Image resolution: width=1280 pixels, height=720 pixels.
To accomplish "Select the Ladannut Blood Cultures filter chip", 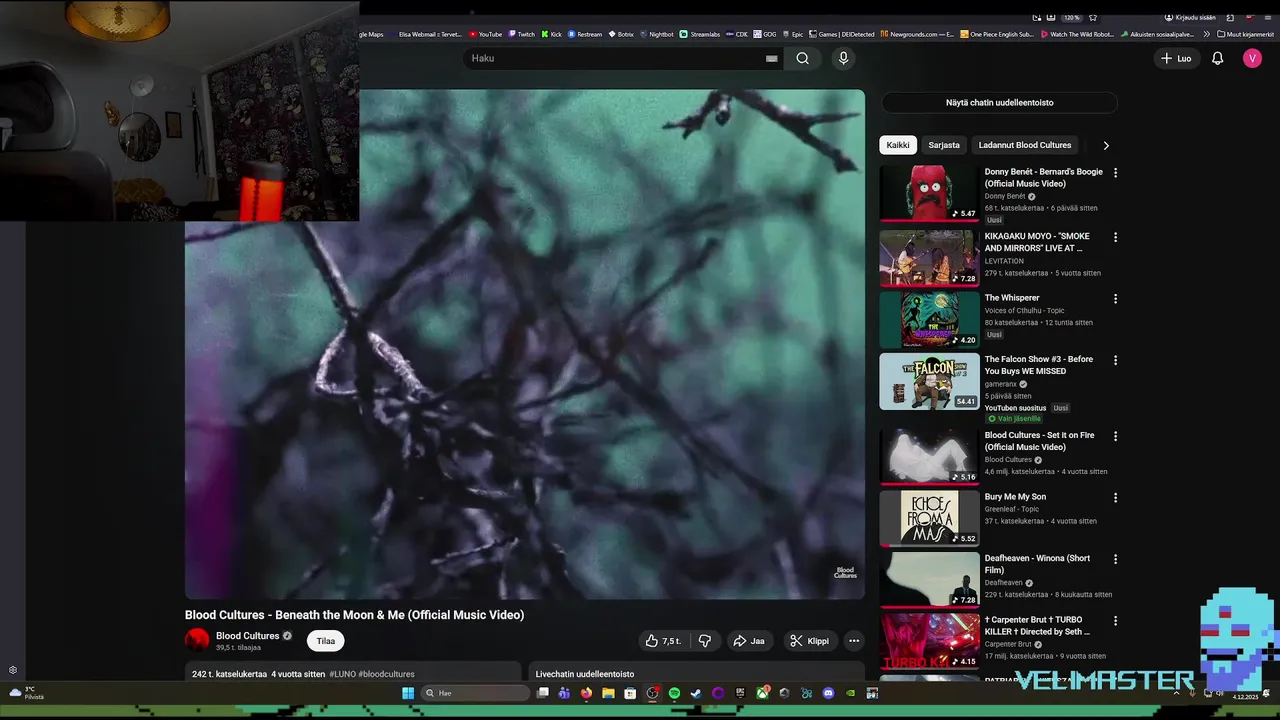I will point(1025,145).
